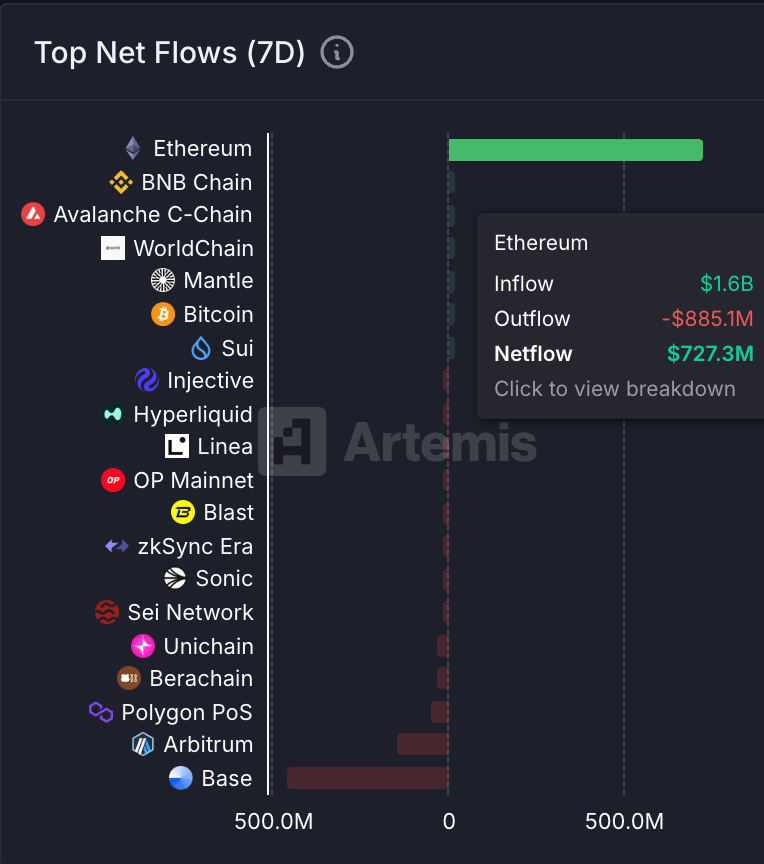This screenshot has height=864, width=764.
Task: Click the Hyperliquid chain label
Action: pos(193,414)
